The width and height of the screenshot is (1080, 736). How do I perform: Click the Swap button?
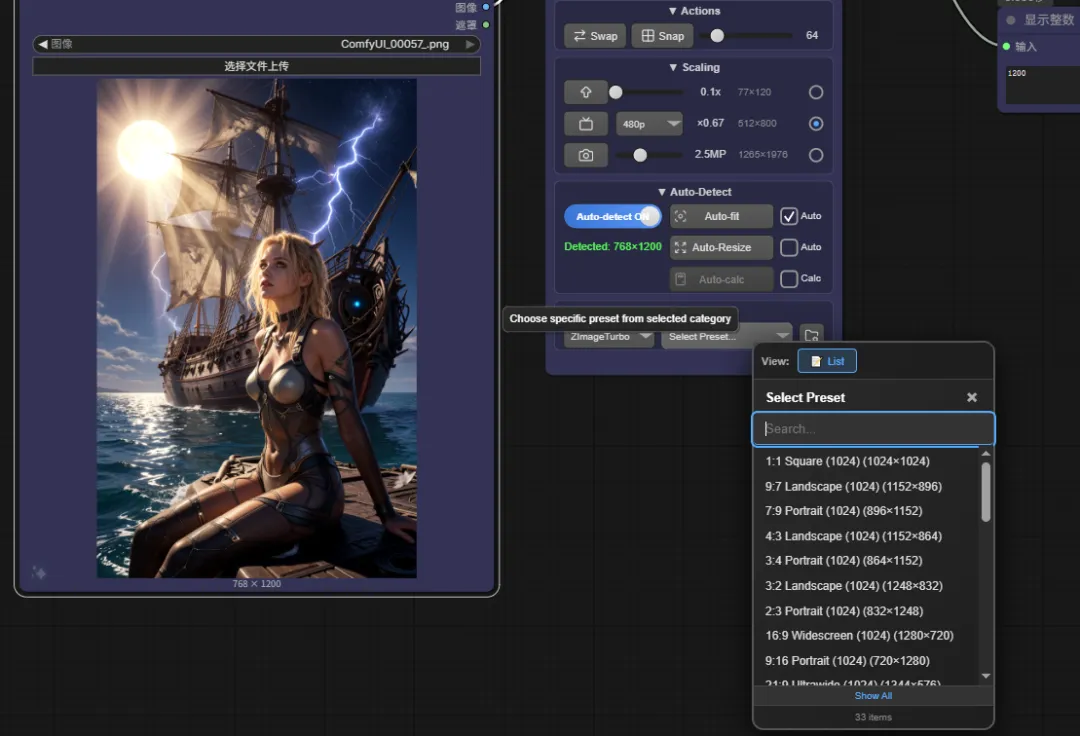(595, 36)
